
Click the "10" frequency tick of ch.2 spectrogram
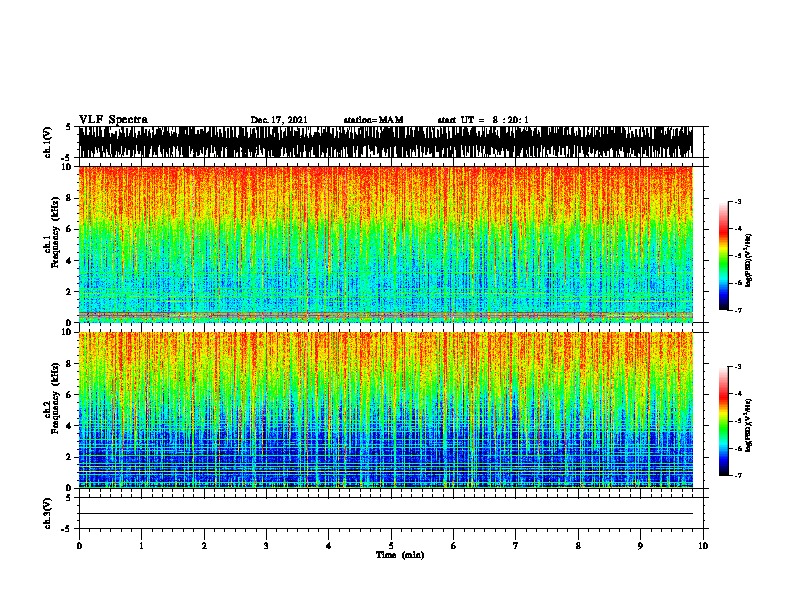pyautogui.click(x=67, y=332)
